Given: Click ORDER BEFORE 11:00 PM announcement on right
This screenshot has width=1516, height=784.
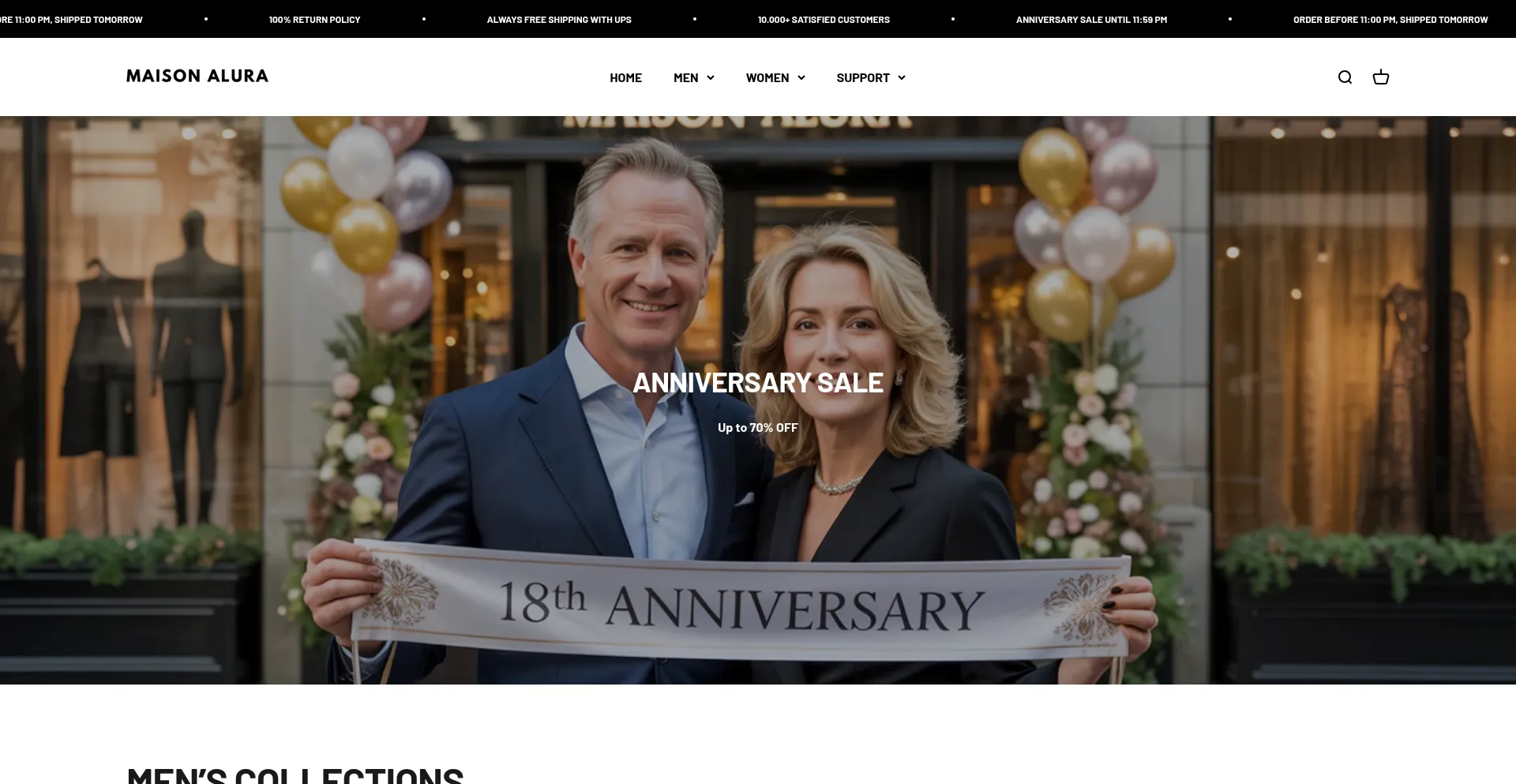Looking at the screenshot, I should pyautogui.click(x=1390, y=19).
